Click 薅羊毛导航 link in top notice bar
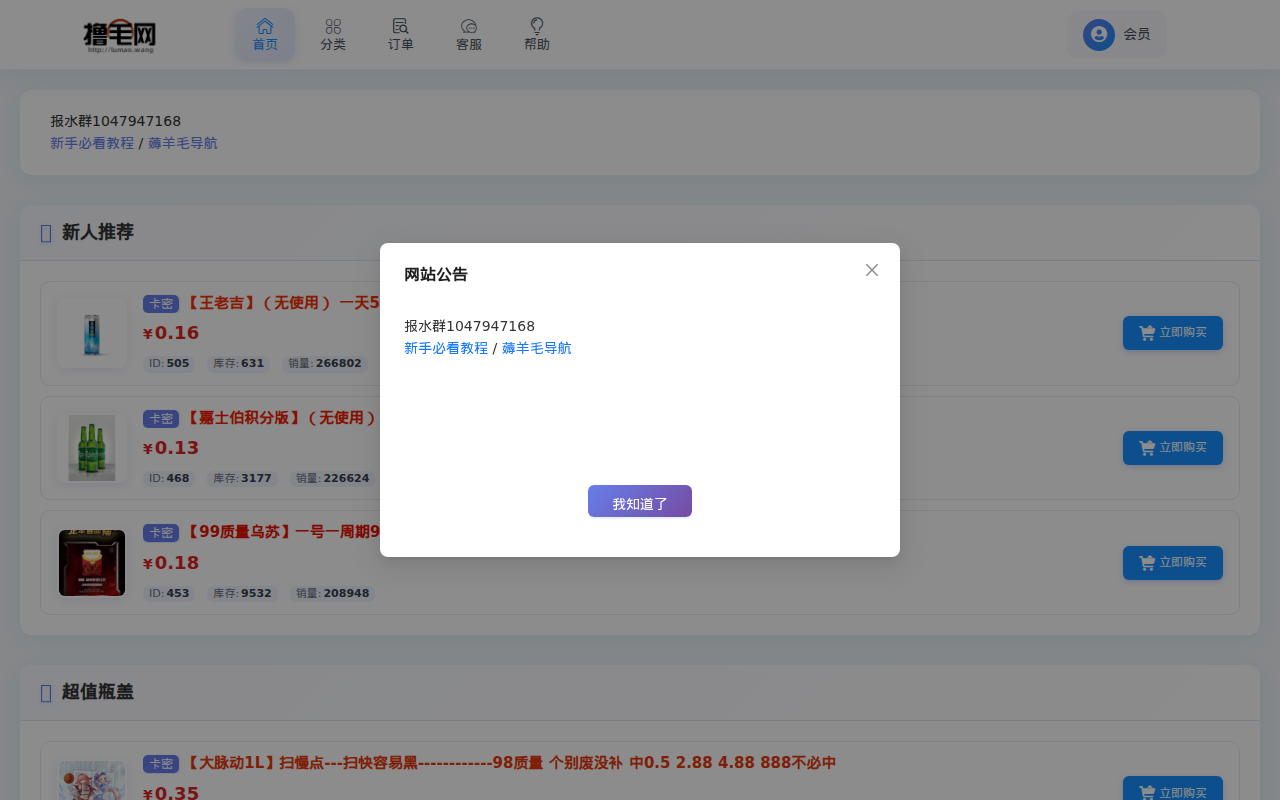Screen dimensions: 1280x800 183,142
